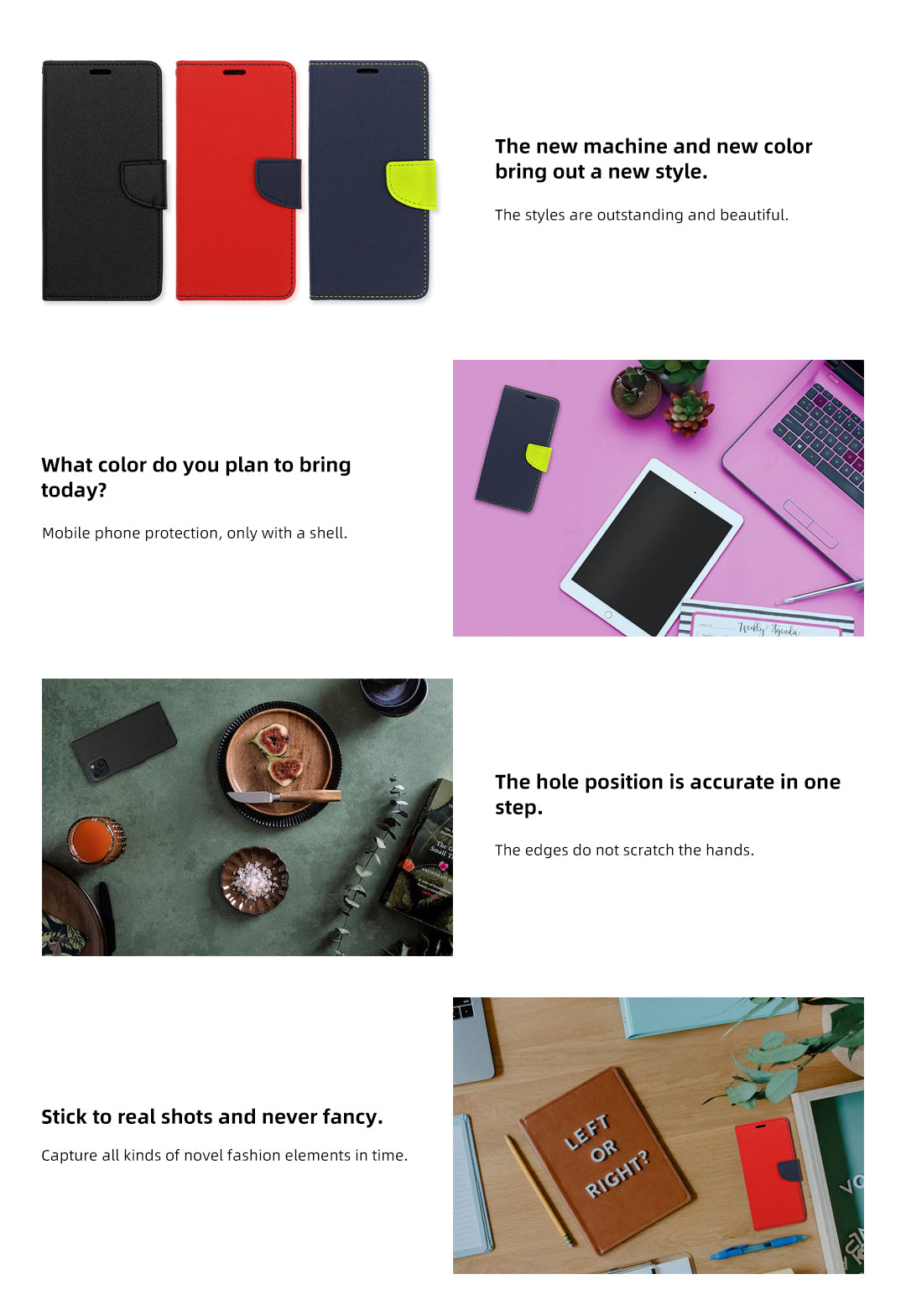The width and height of the screenshot is (906, 1316).
Task: Click the glass of orange juice
Action: 96,840
